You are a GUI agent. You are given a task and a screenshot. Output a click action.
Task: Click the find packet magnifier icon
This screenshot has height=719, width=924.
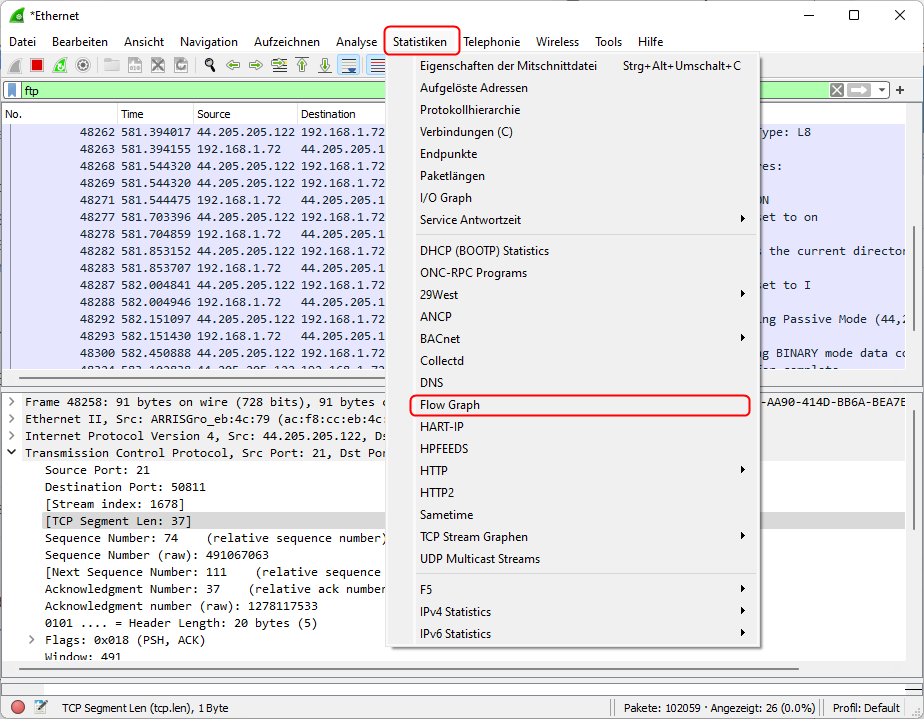(210, 65)
